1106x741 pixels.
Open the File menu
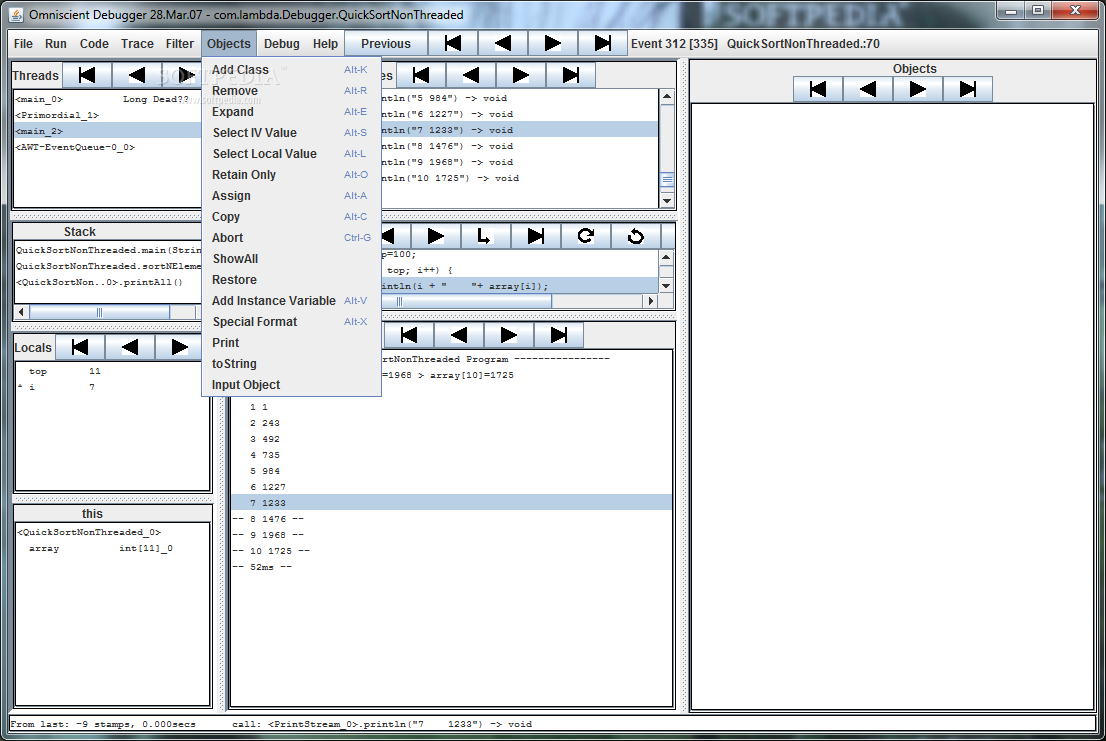23,44
